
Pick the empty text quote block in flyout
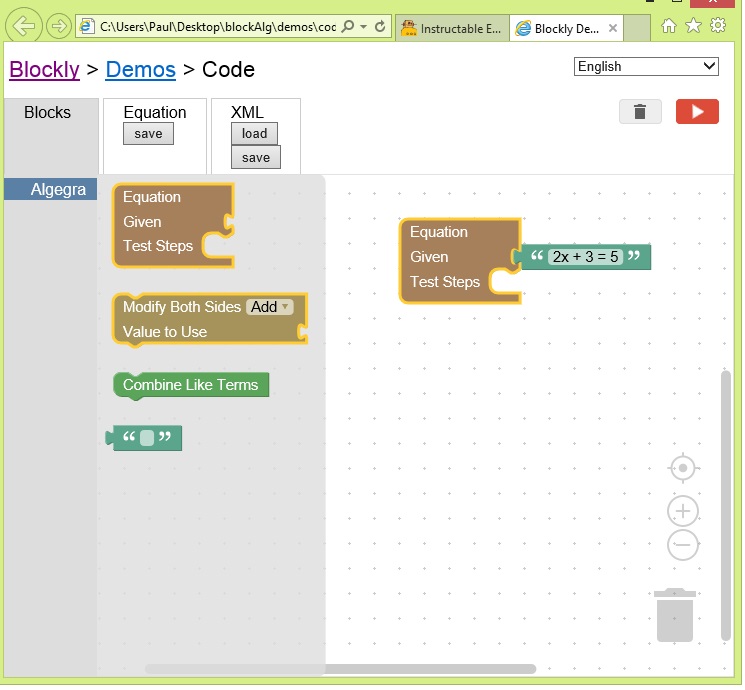[x=144, y=439]
